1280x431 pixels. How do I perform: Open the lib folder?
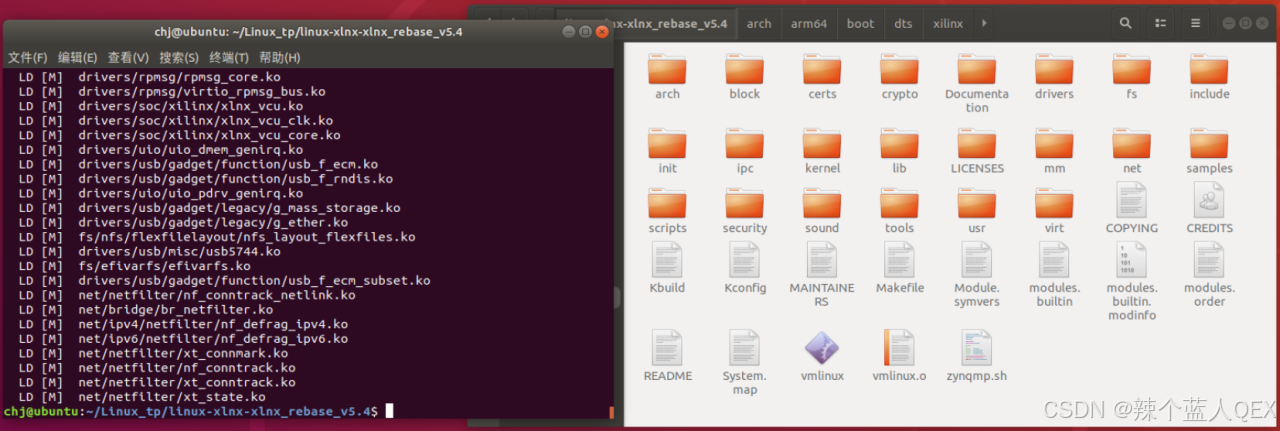[x=899, y=151]
